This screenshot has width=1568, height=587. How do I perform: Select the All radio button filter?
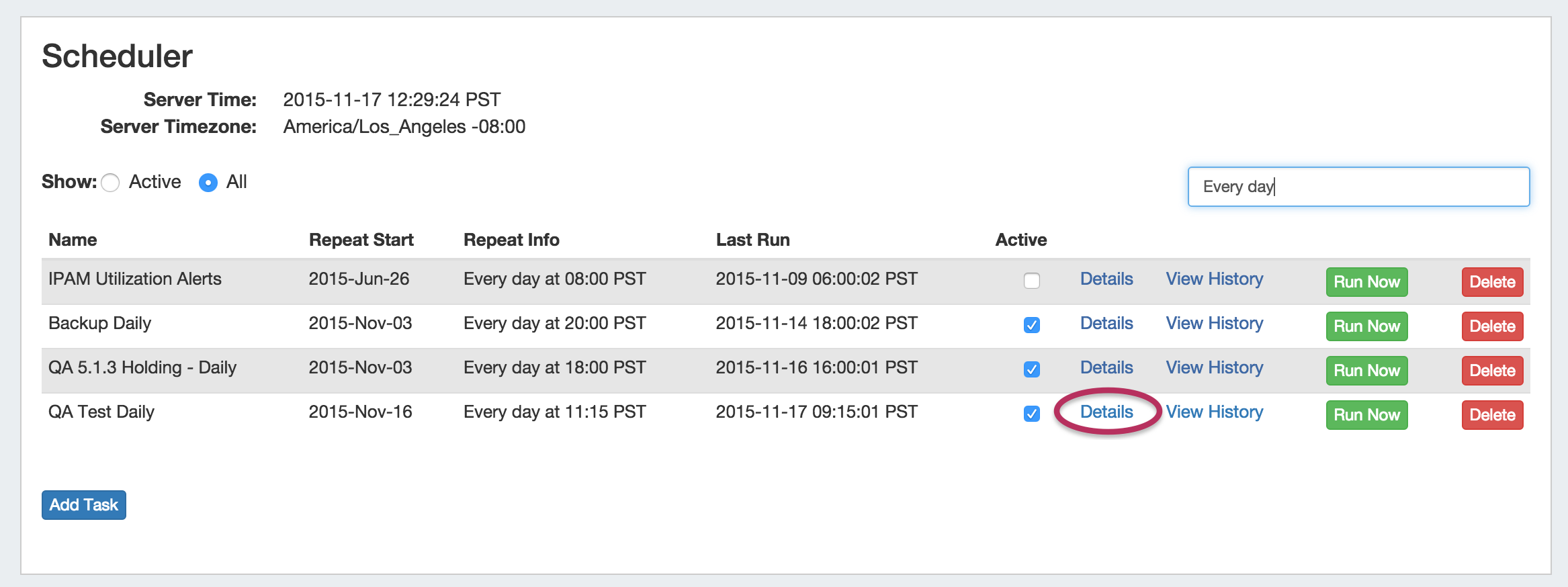[208, 183]
